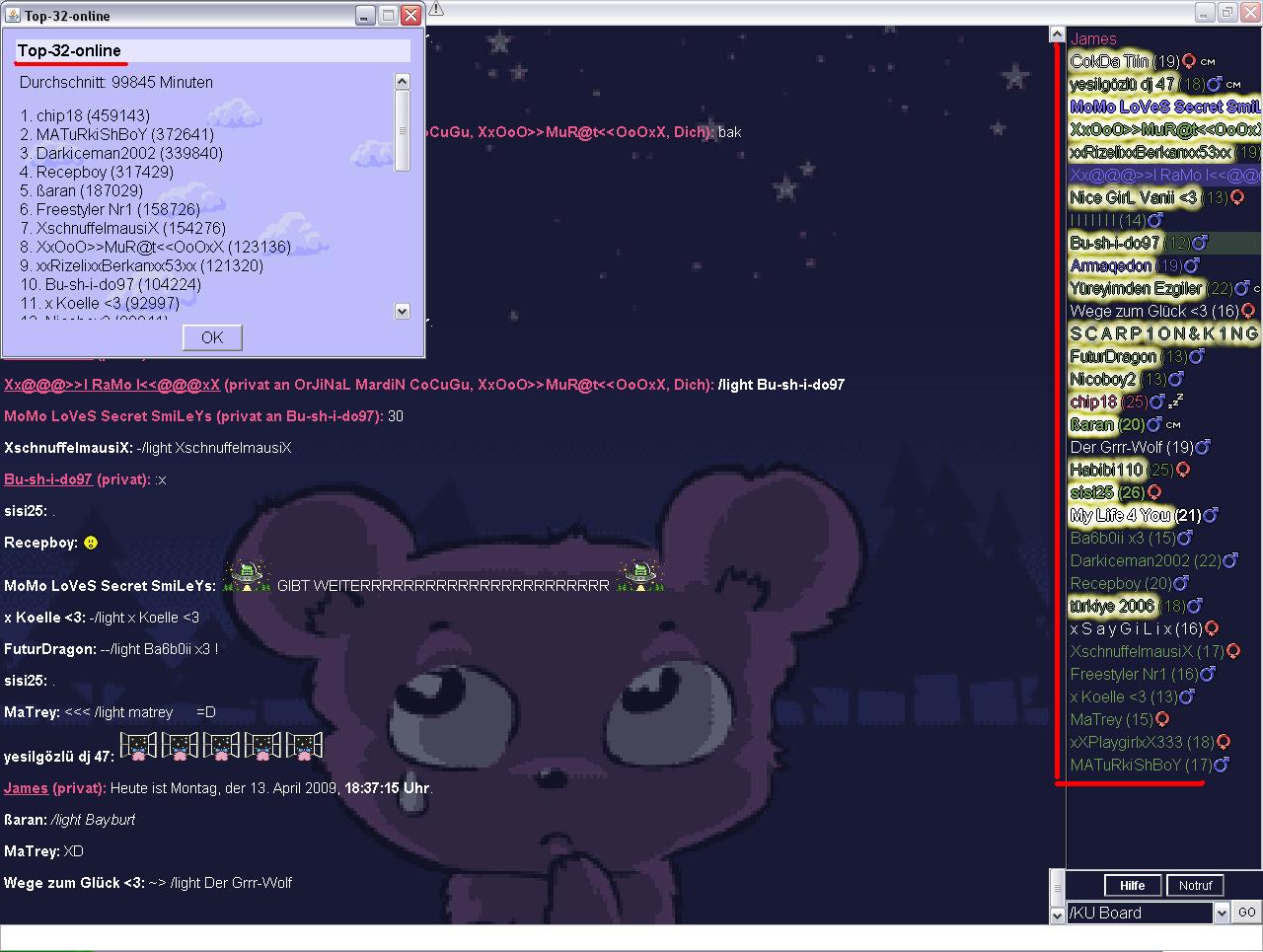Click the down arrow of the Top-32 list scrollbar
The width and height of the screenshot is (1263, 952).
click(402, 311)
